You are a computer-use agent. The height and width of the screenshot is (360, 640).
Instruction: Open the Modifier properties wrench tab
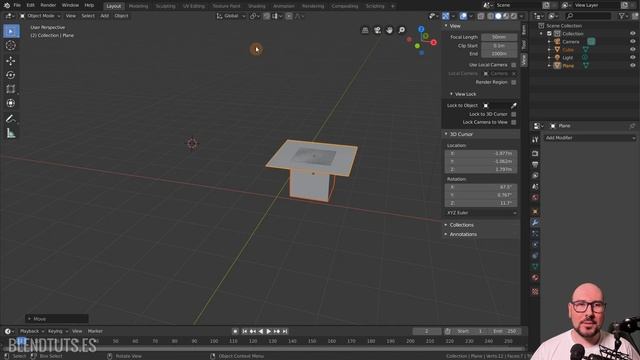(x=535, y=222)
